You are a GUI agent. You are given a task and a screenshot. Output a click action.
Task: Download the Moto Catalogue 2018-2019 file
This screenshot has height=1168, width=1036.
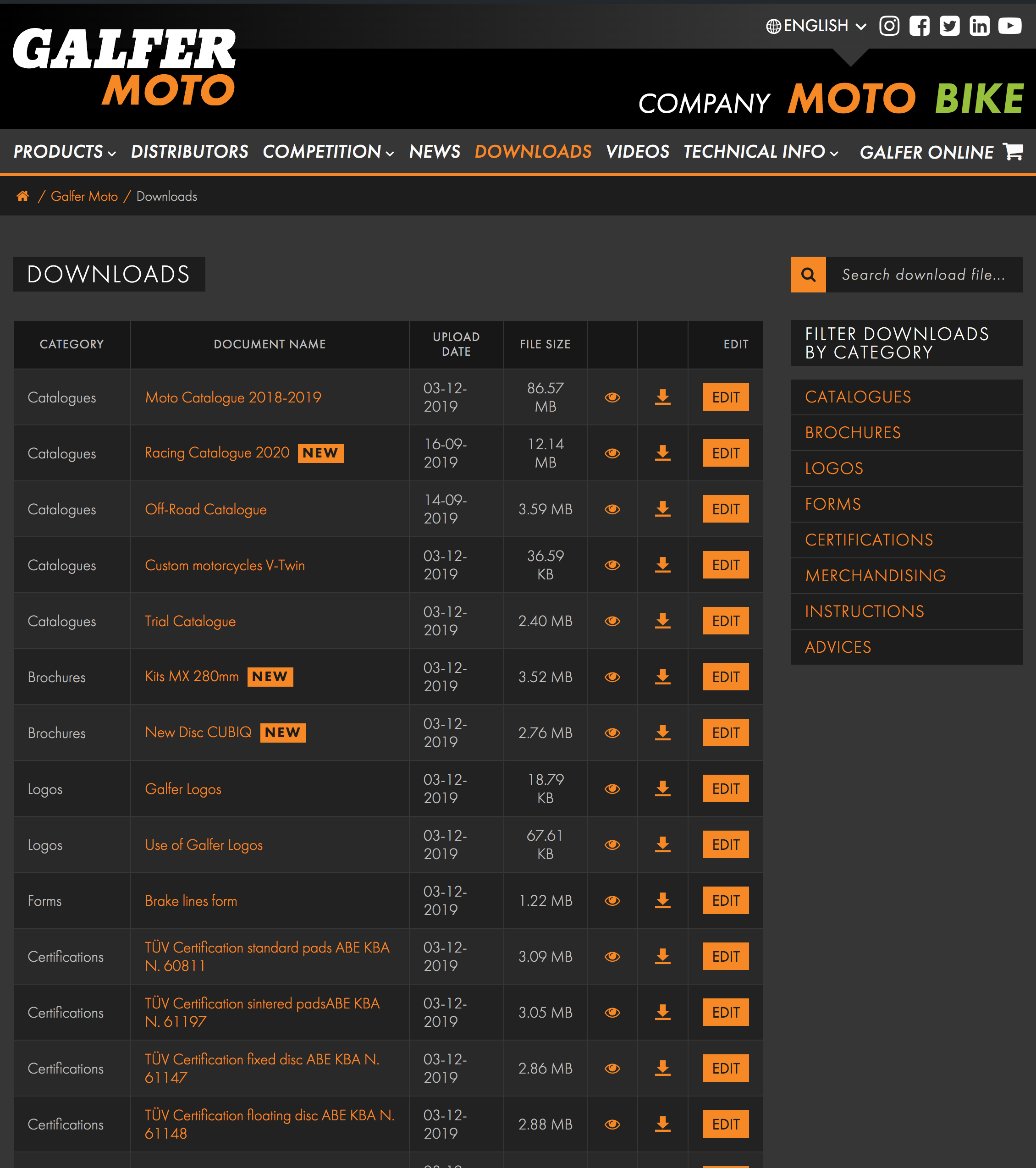662,397
